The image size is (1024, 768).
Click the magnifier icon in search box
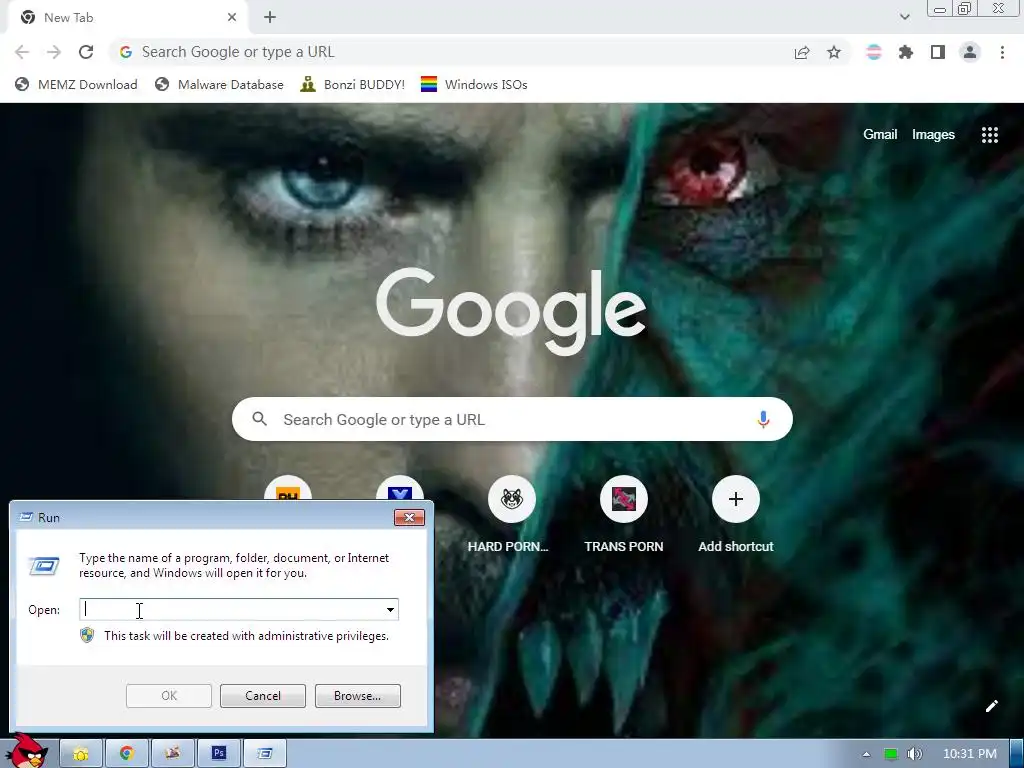[259, 419]
